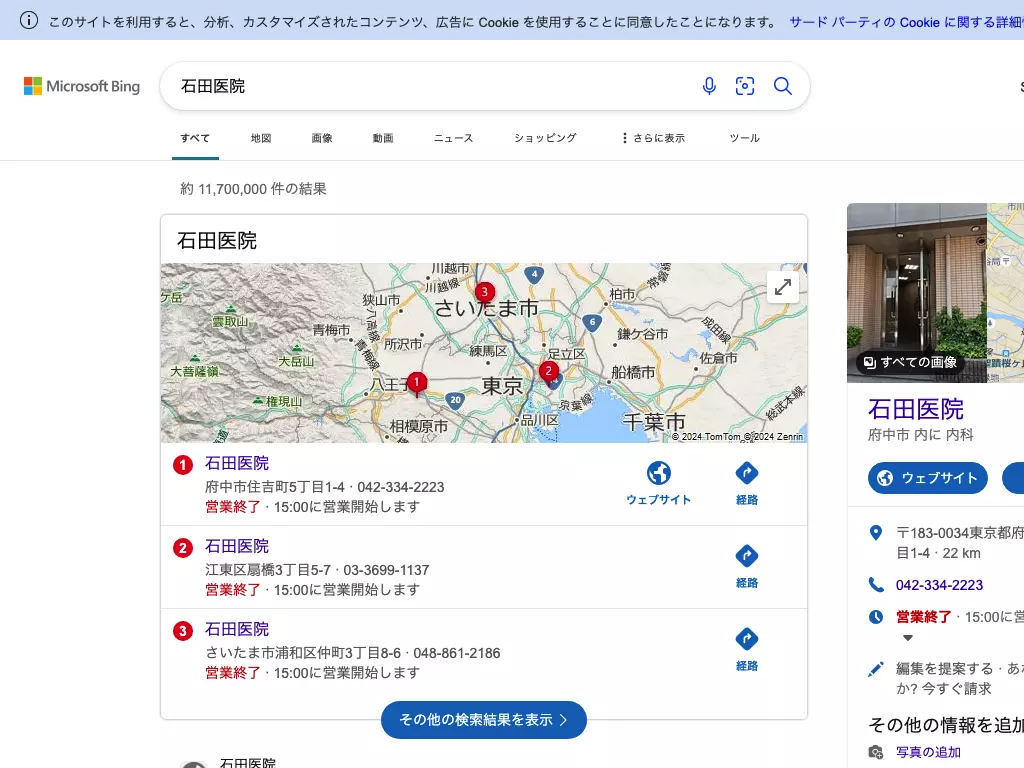
Task: Click the ウェブサイト button in side panel
Action: (x=927, y=477)
